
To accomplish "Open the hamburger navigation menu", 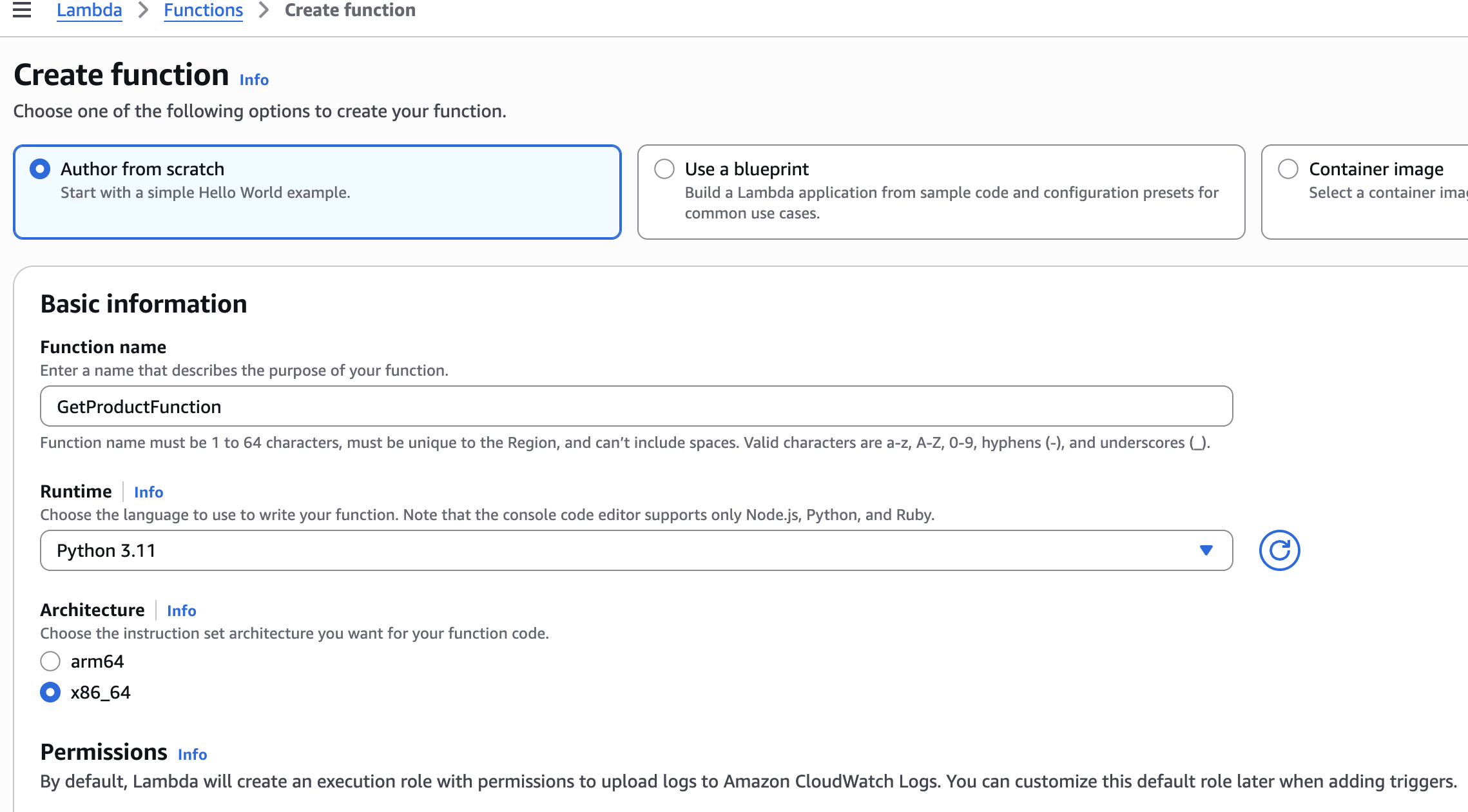I will [x=22, y=10].
